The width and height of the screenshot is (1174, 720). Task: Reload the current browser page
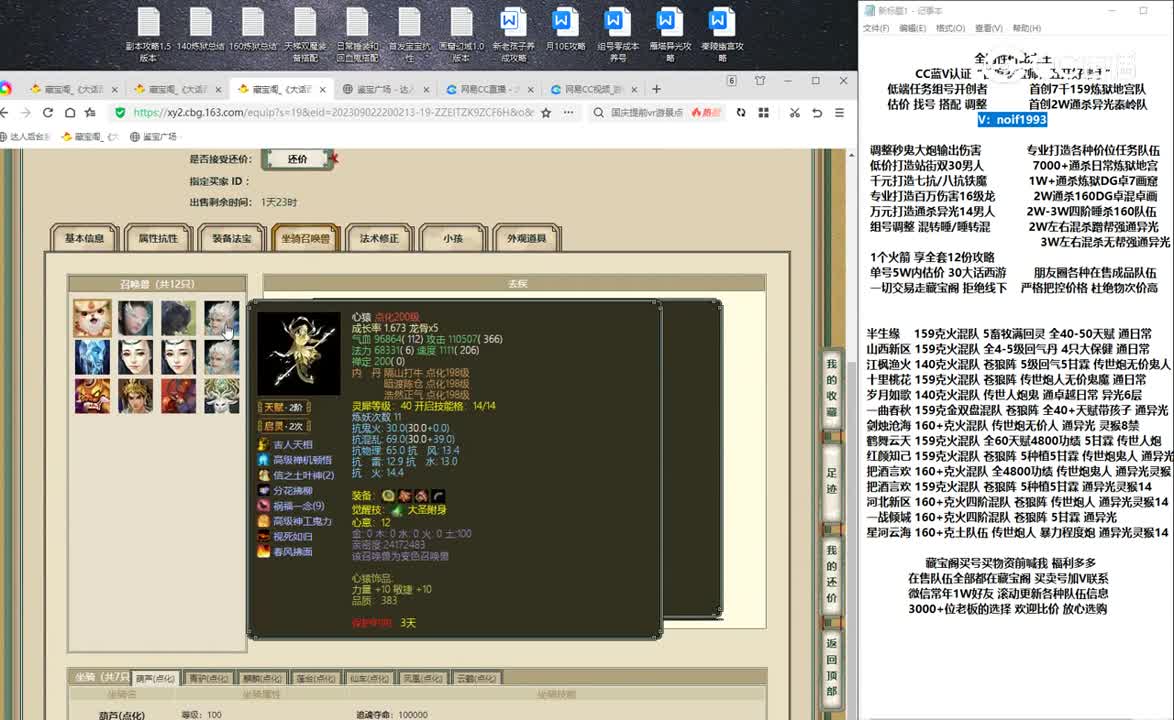click(47, 112)
